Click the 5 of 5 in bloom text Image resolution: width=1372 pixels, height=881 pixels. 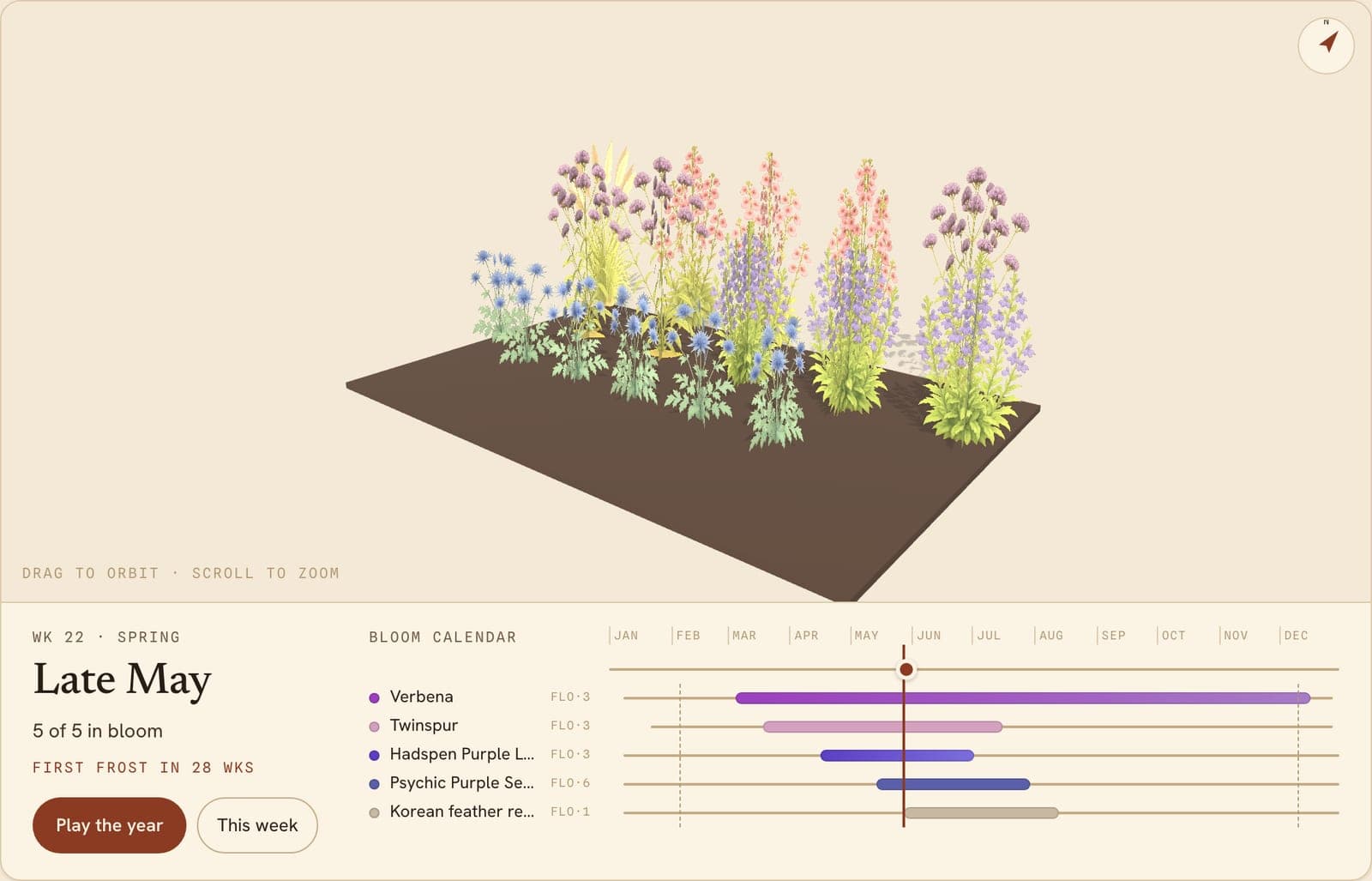pyautogui.click(x=98, y=731)
